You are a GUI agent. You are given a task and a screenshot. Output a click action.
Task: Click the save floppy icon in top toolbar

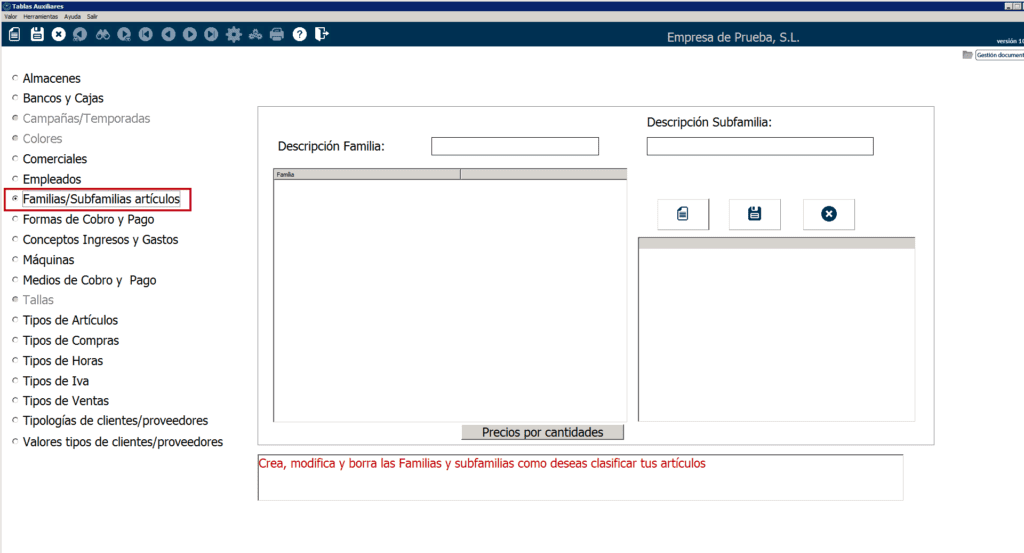point(37,35)
